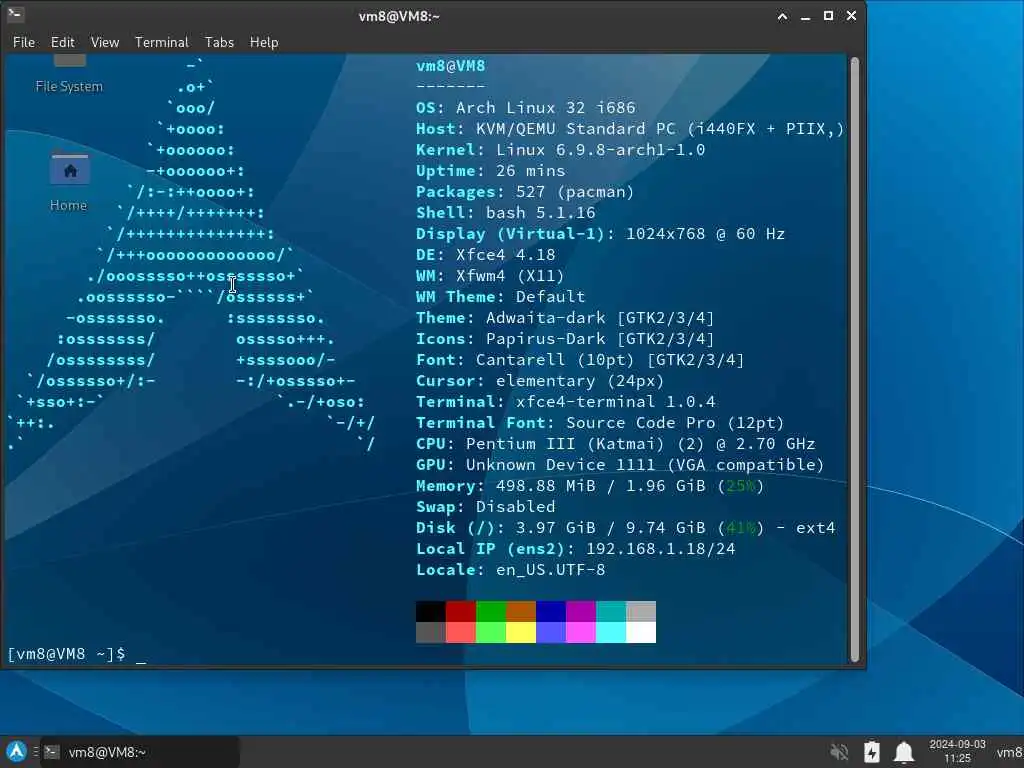Click the light gray color block

pos(641,611)
